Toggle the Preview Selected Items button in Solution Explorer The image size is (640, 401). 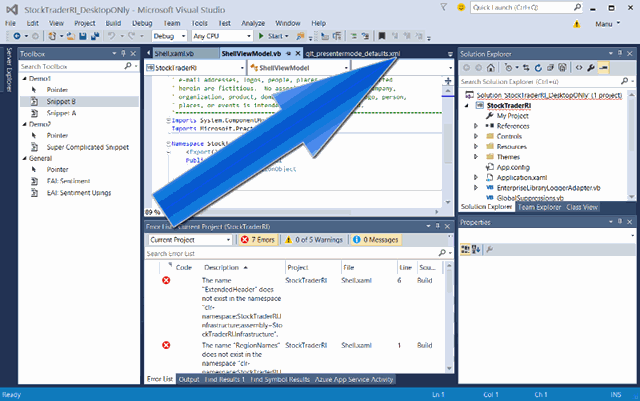pyautogui.click(x=603, y=68)
